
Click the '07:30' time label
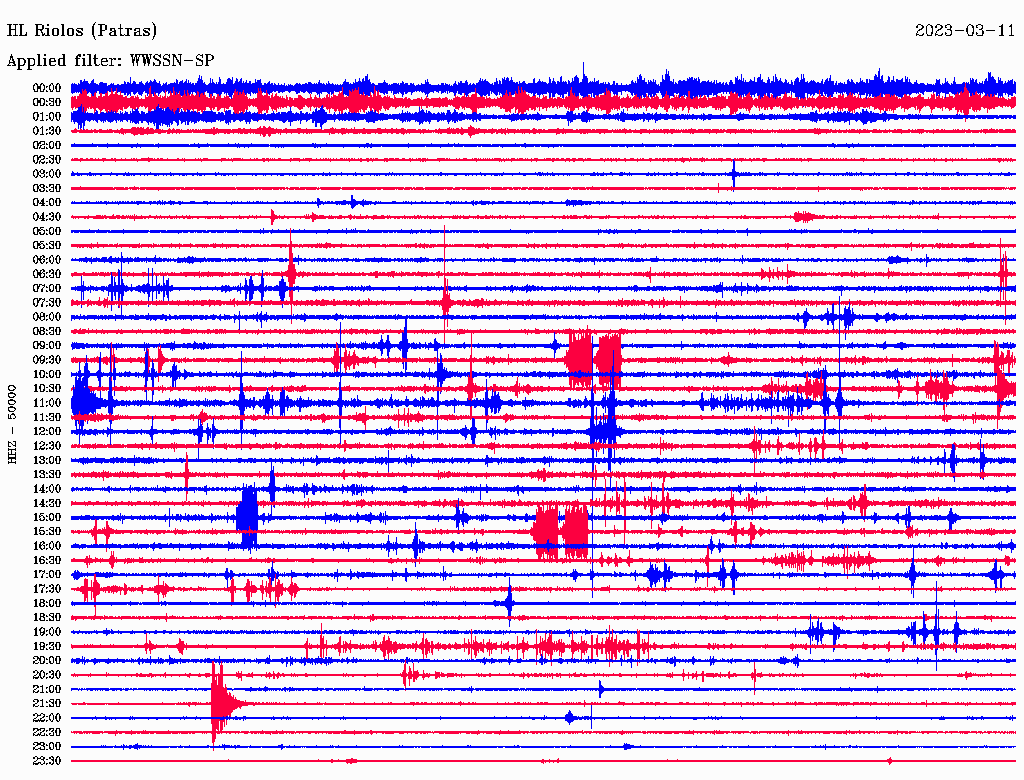coord(47,303)
